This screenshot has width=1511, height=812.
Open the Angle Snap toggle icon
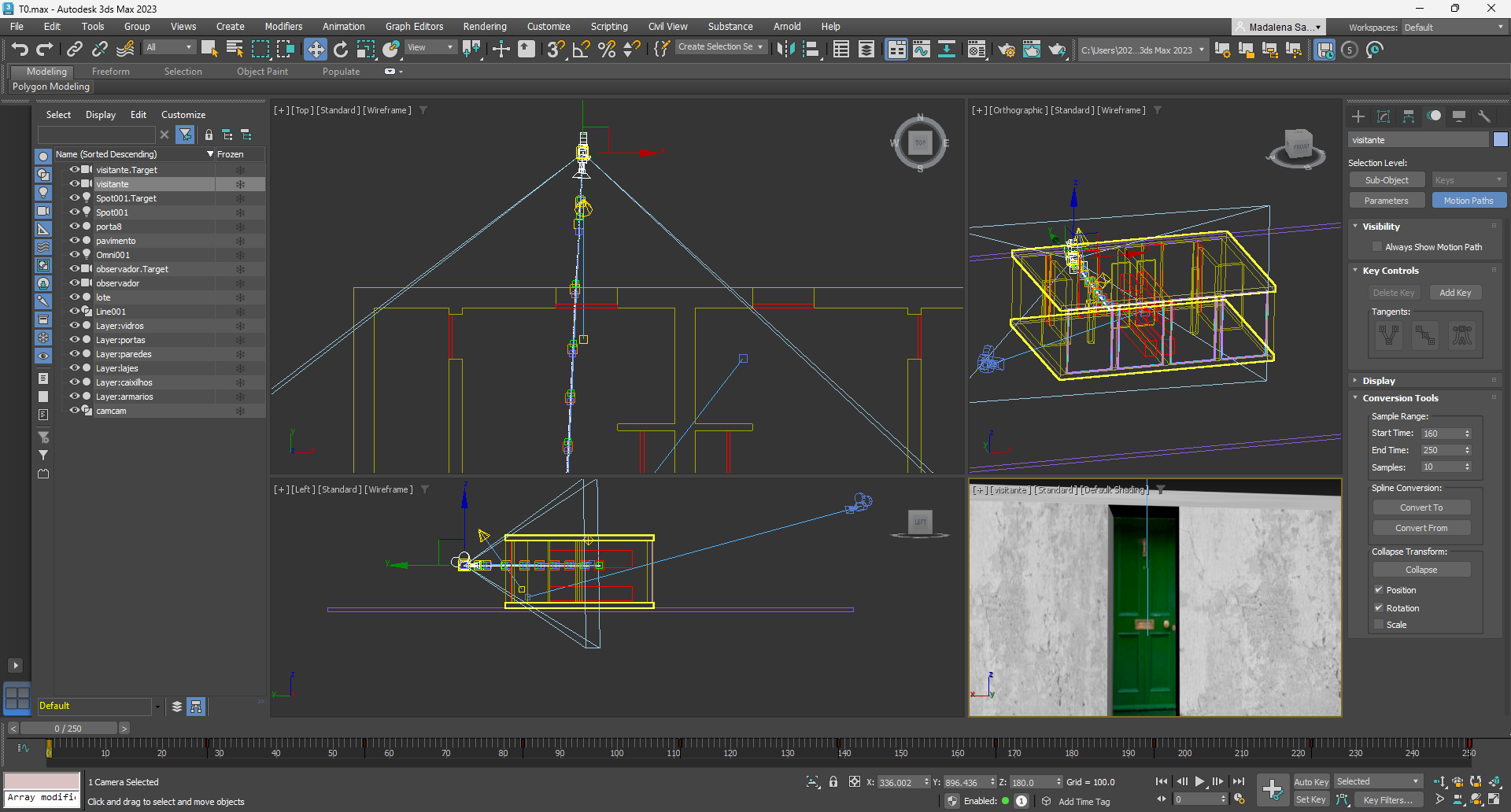click(x=581, y=50)
